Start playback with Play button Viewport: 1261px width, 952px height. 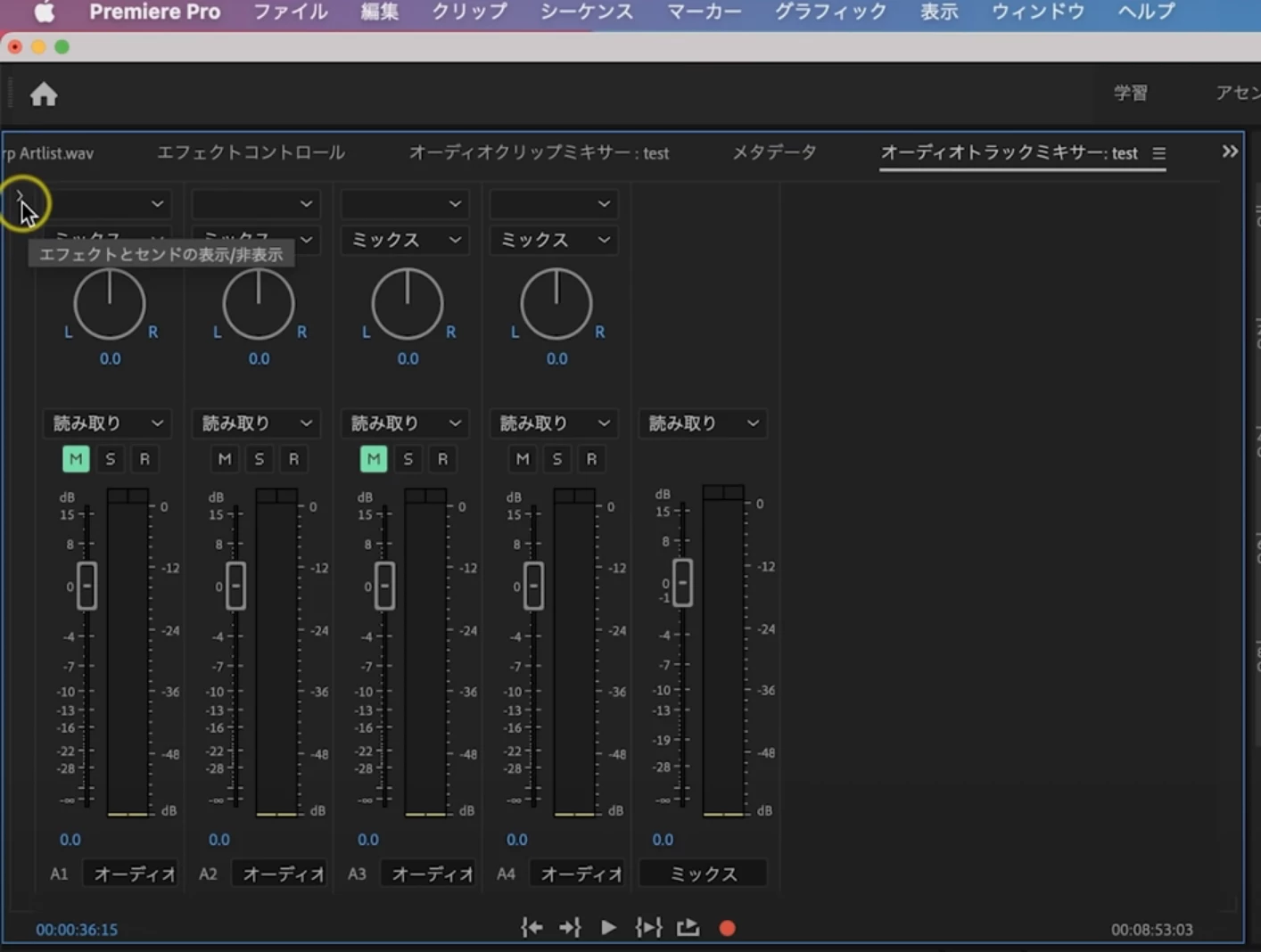click(x=608, y=928)
